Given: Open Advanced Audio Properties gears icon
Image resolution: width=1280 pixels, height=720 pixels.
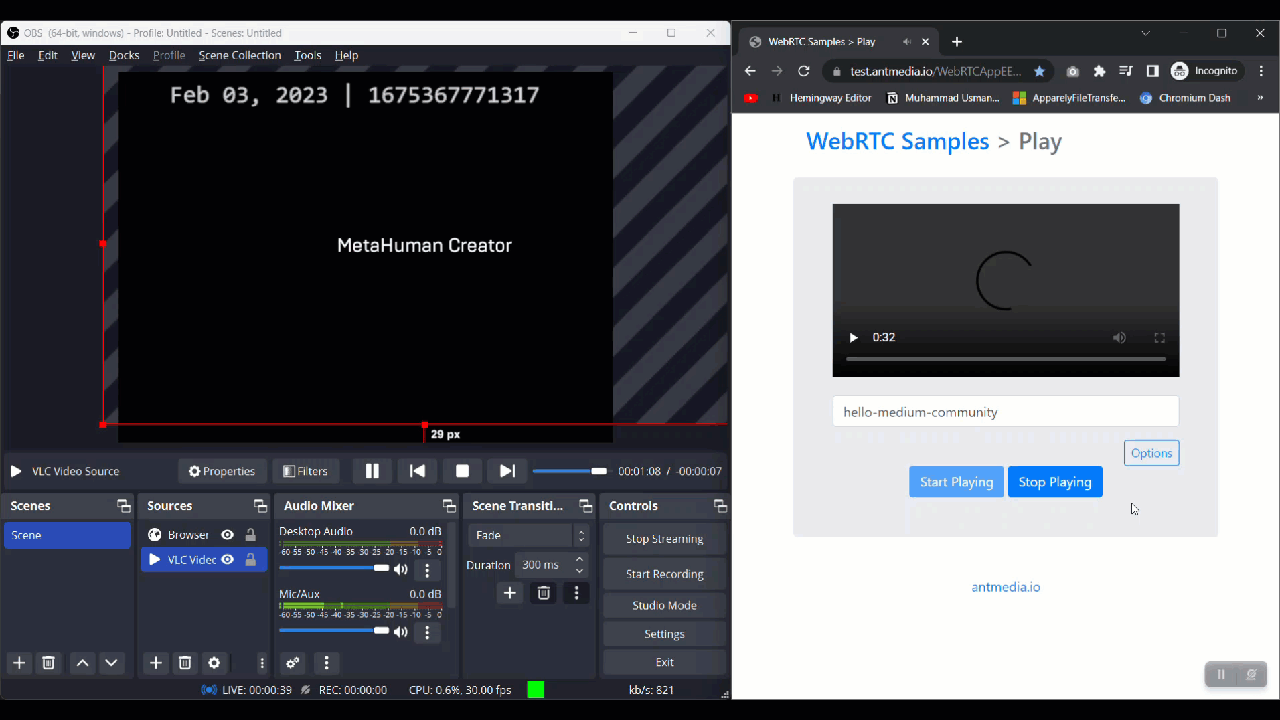Looking at the screenshot, I should [x=293, y=663].
